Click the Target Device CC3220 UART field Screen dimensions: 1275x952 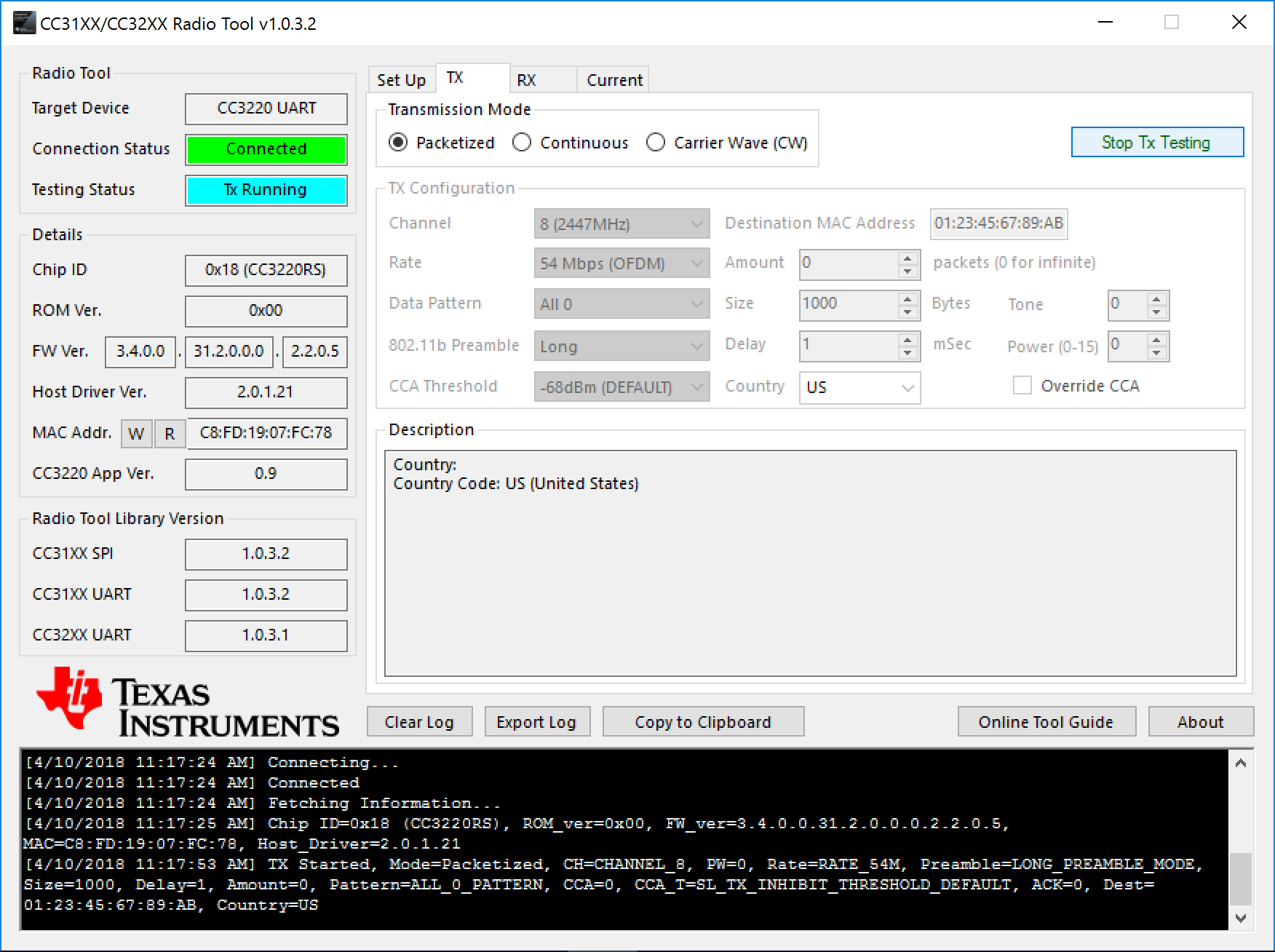click(x=266, y=108)
